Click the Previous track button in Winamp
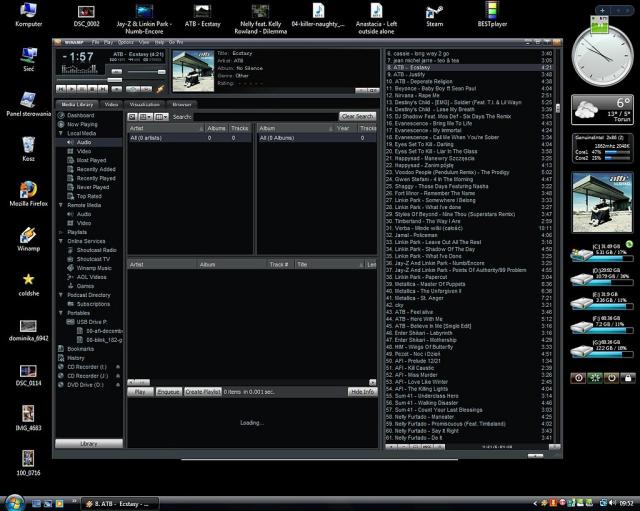This screenshot has height=511, width=640. (61, 89)
